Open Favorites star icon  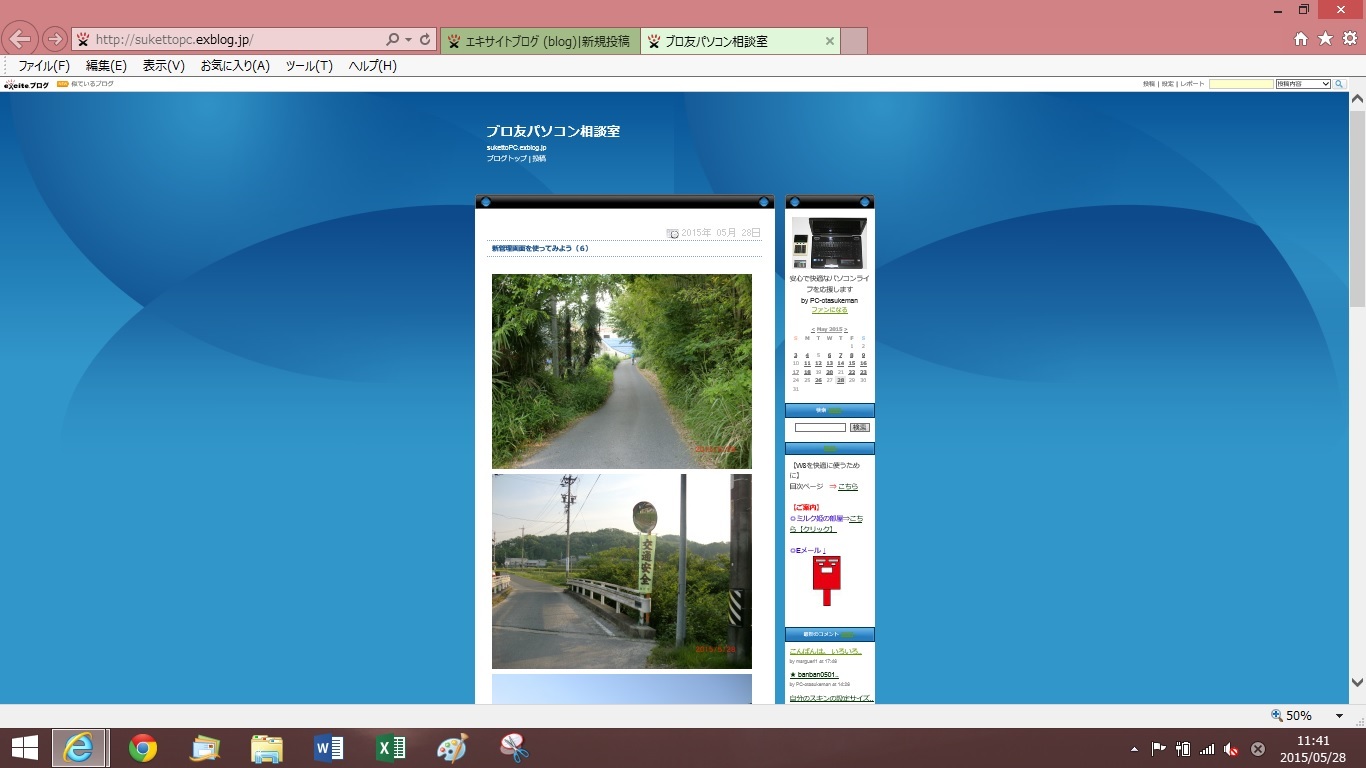coord(1325,39)
